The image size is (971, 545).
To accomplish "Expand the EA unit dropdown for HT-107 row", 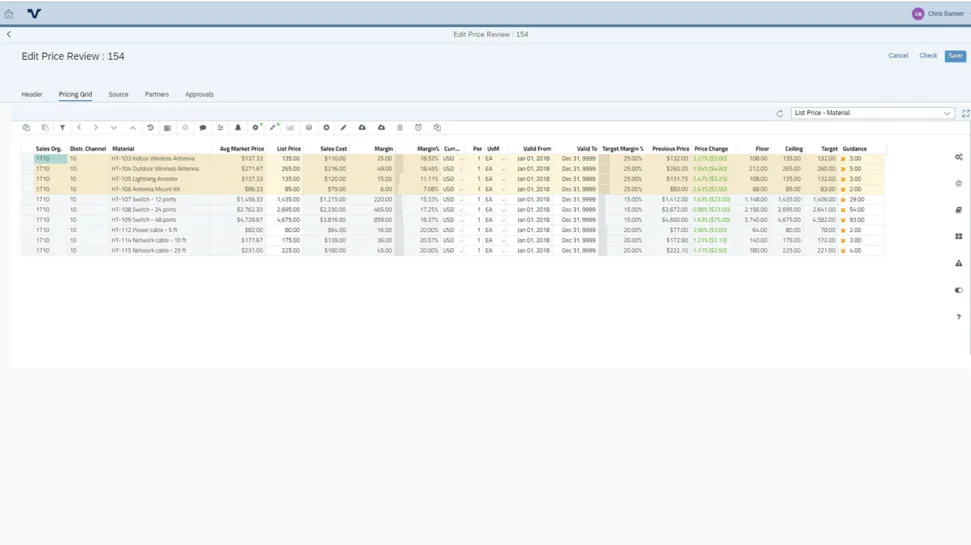I will tap(503, 200).
